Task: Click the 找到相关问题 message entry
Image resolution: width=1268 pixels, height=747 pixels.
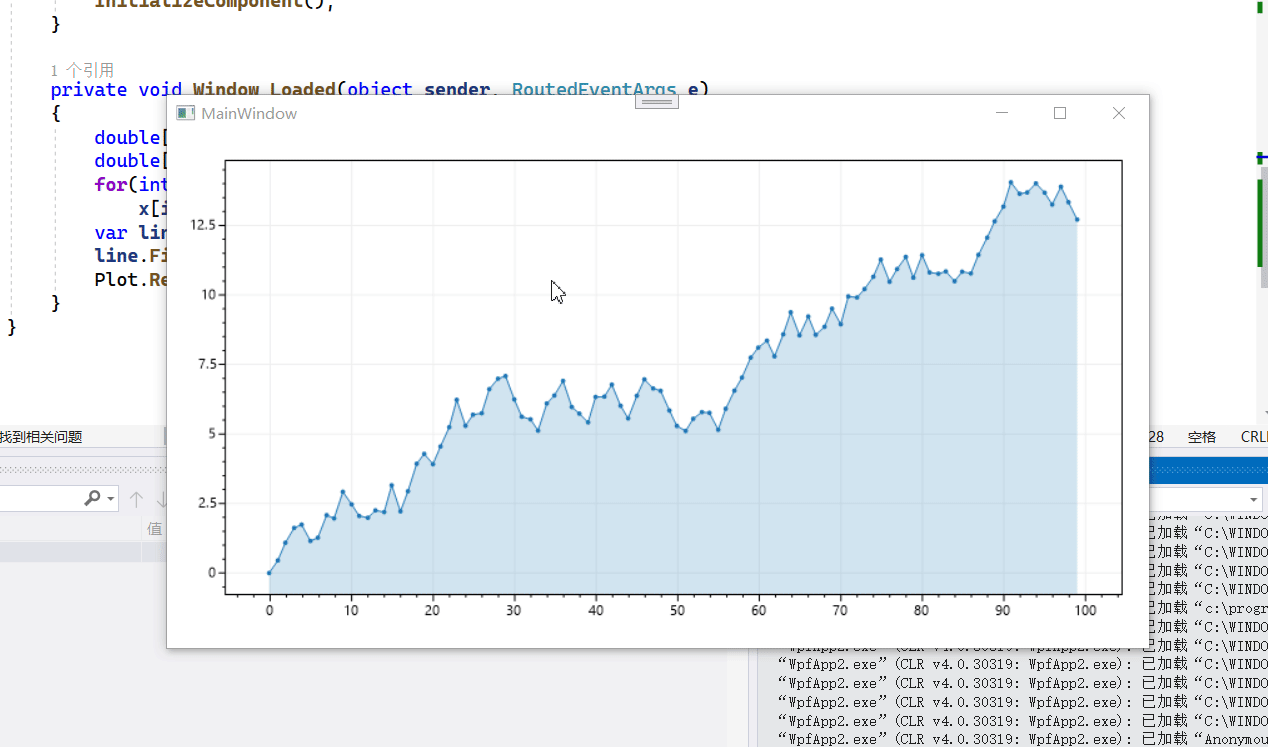Action: [x=40, y=436]
